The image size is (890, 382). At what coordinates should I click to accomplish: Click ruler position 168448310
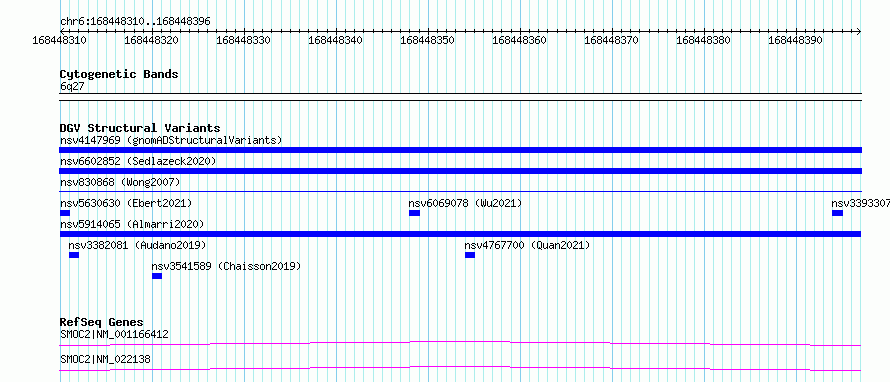(x=60, y=40)
